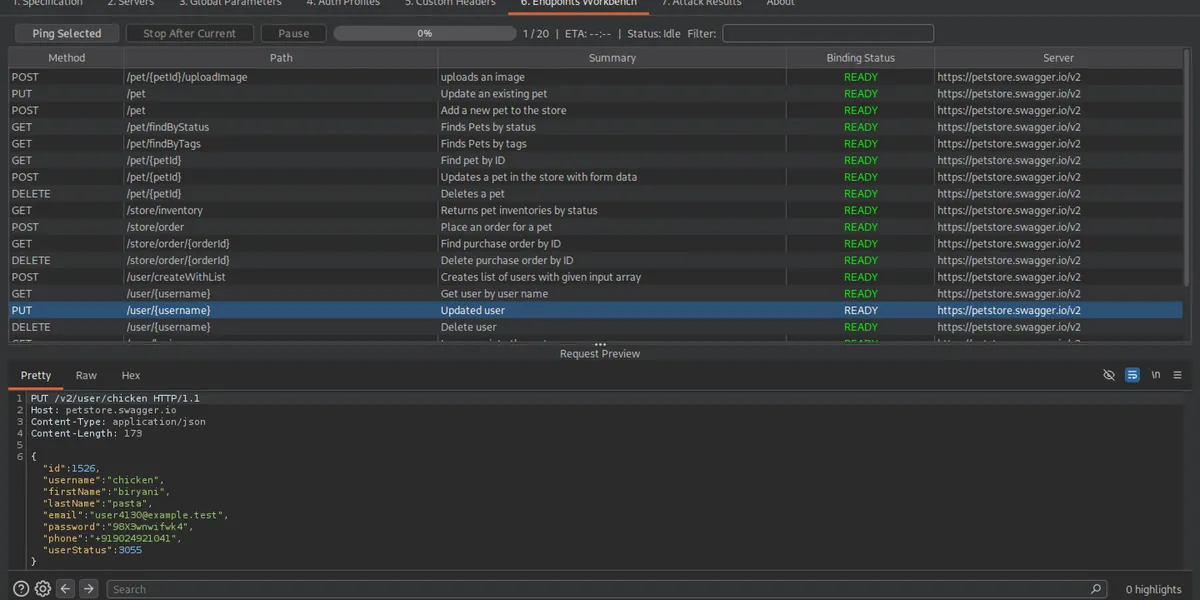The height and width of the screenshot is (600, 1200).
Task: Click the 'Host: petstore.swagger.io' header line
Action: (x=103, y=410)
